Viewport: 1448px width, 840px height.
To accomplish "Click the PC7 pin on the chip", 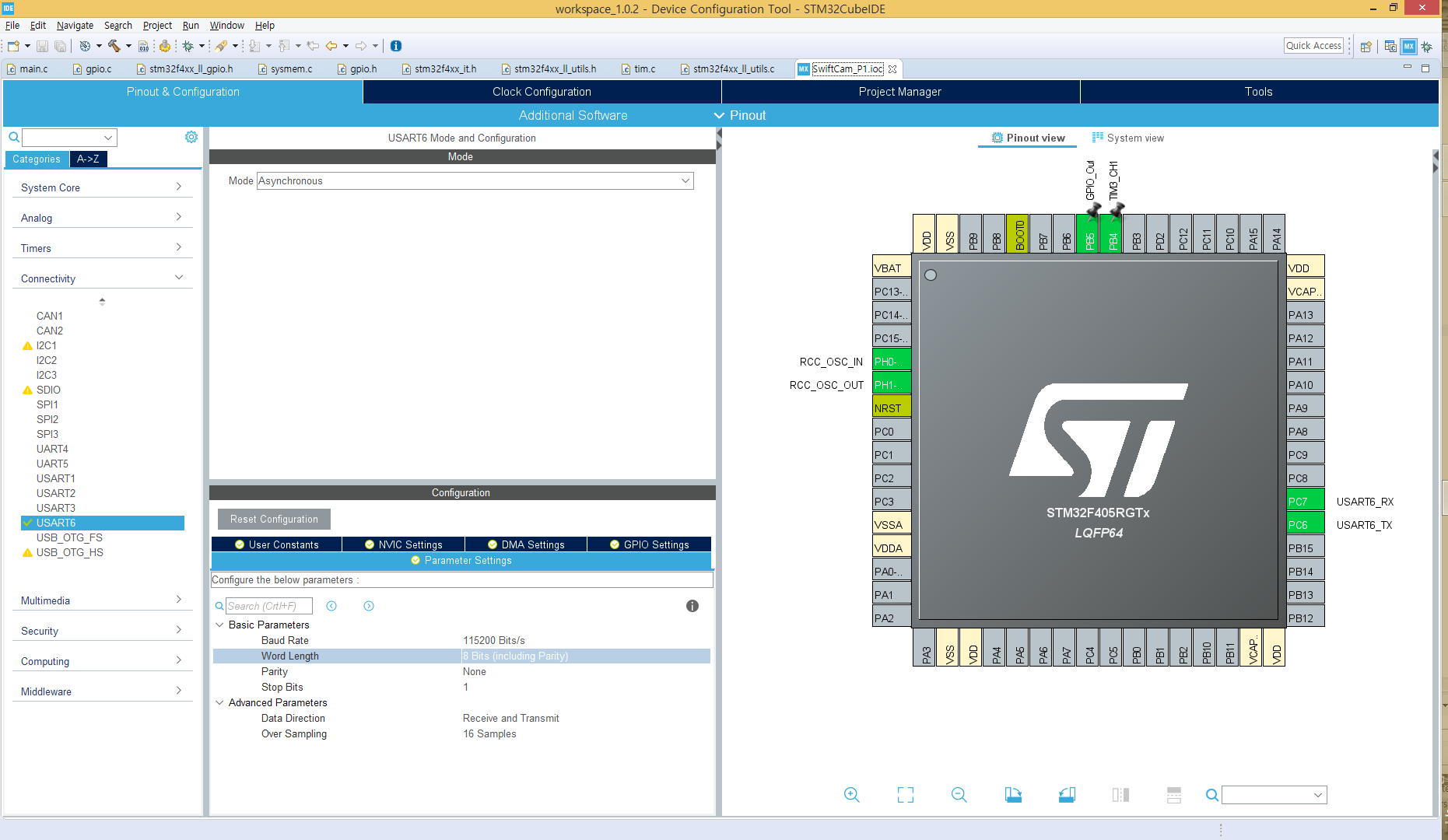I will tap(1306, 501).
